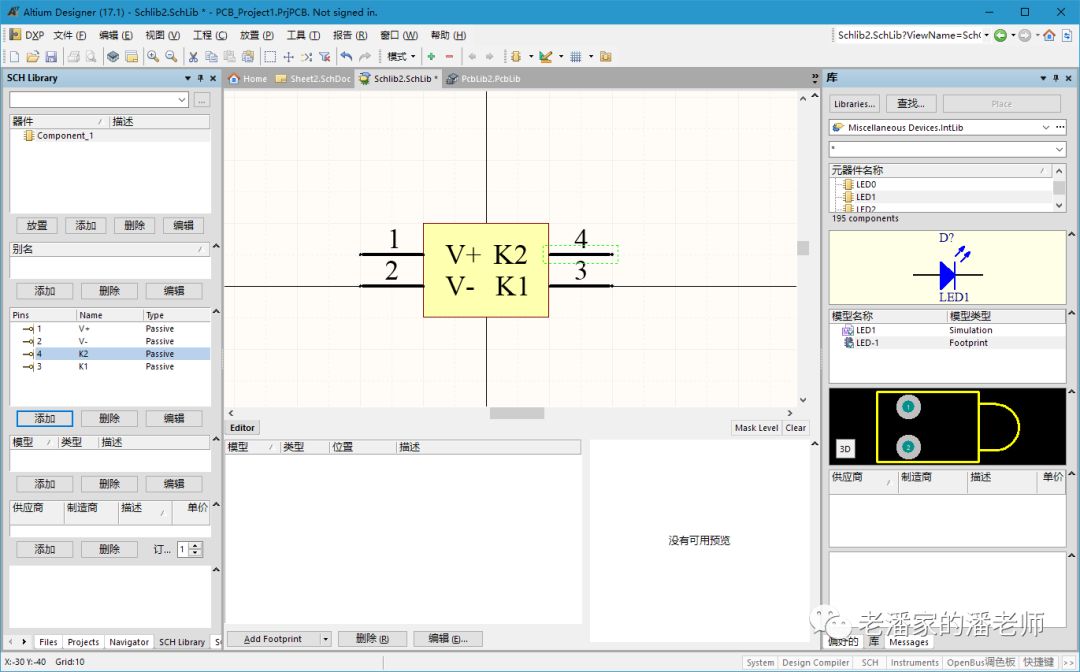Click the Save icon in the toolbar
The image size is (1080, 672).
51,57
